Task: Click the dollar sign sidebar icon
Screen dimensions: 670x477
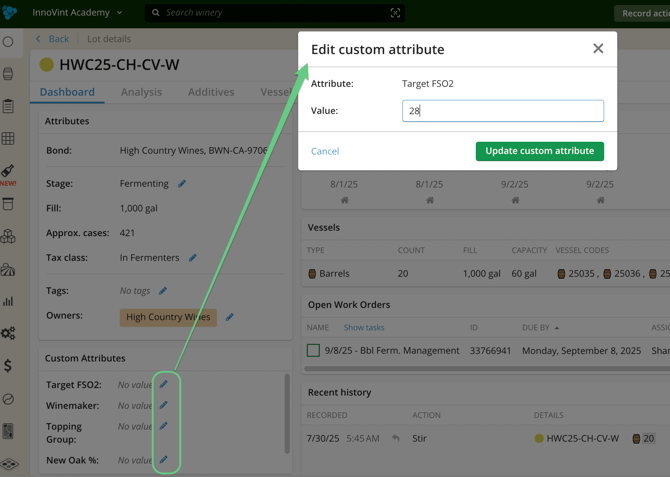Action: point(9,366)
